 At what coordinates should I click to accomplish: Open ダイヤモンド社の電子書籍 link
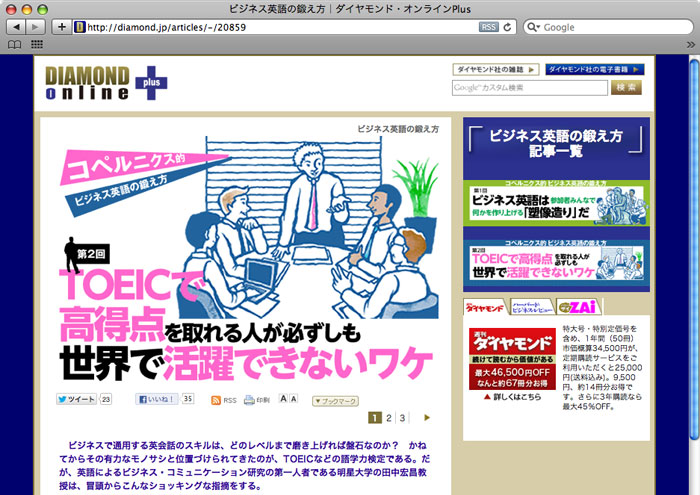[x=594, y=70]
